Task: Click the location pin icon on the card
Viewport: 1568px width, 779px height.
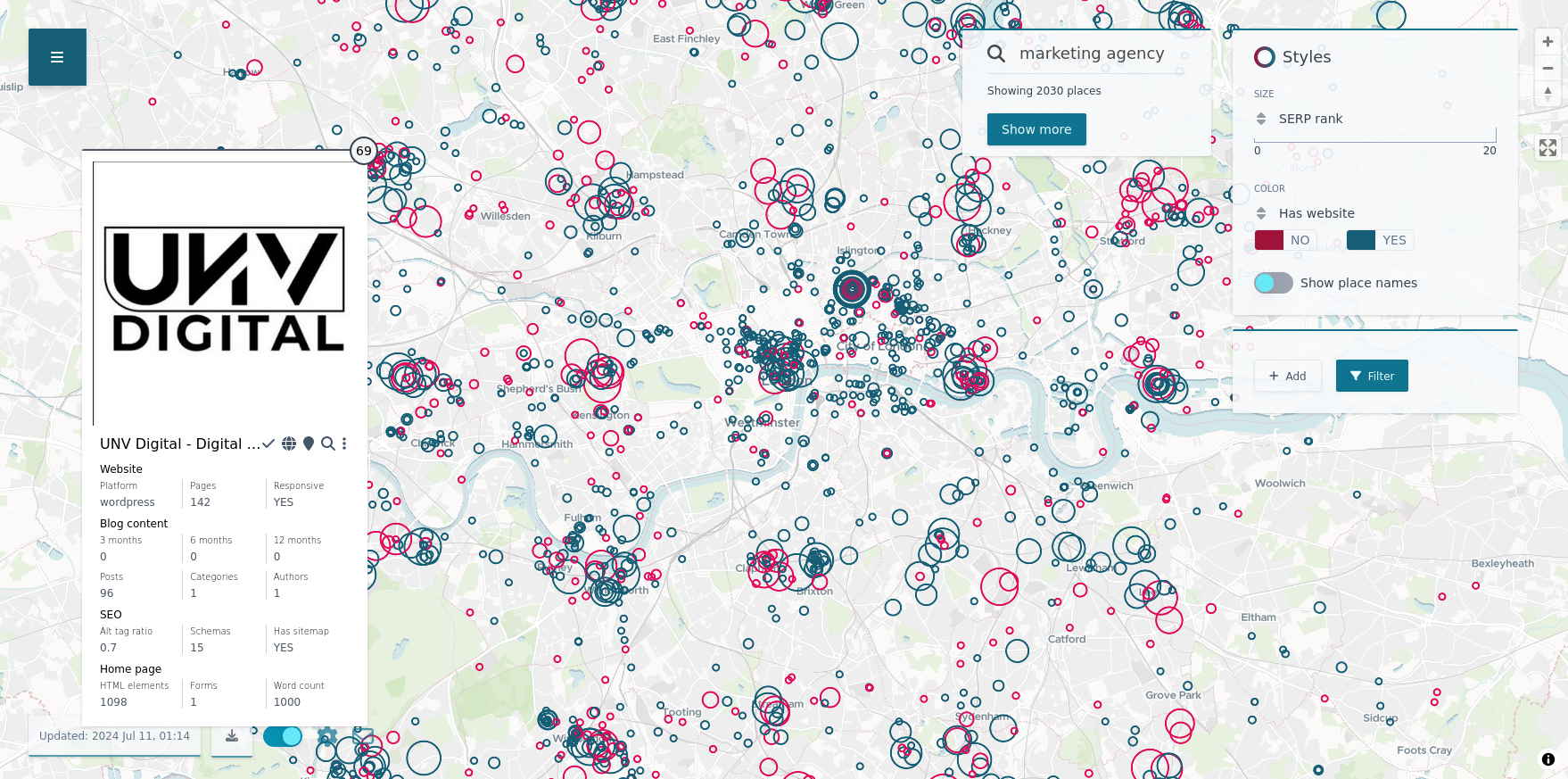Action: pyautogui.click(x=309, y=443)
